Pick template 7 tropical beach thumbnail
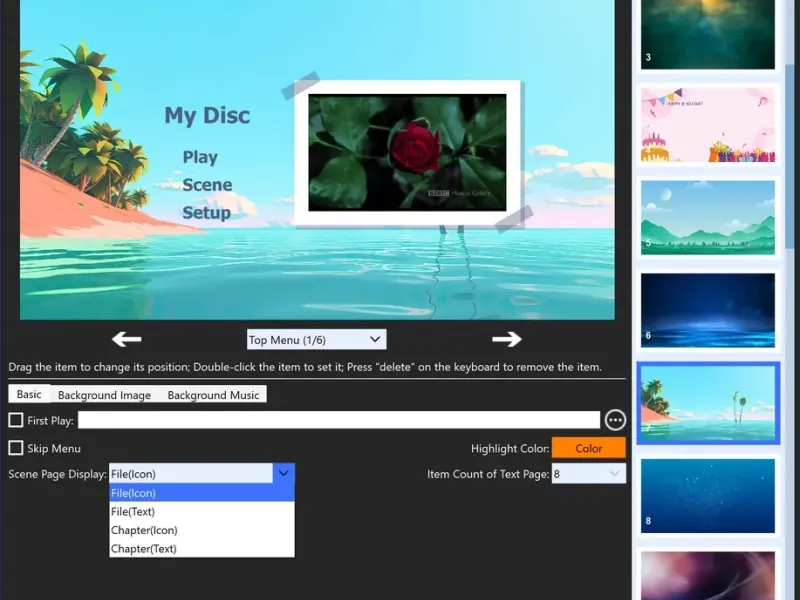The width and height of the screenshot is (800, 600). point(708,403)
